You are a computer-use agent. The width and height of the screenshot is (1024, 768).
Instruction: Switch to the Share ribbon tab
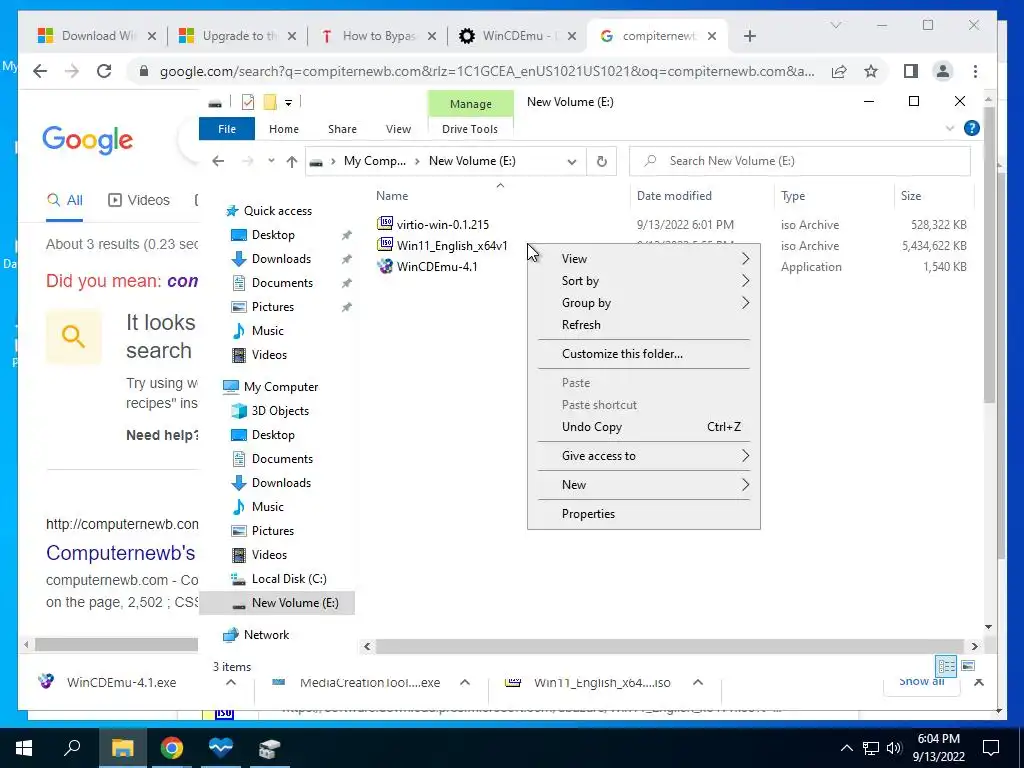click(x=342, y=129)
